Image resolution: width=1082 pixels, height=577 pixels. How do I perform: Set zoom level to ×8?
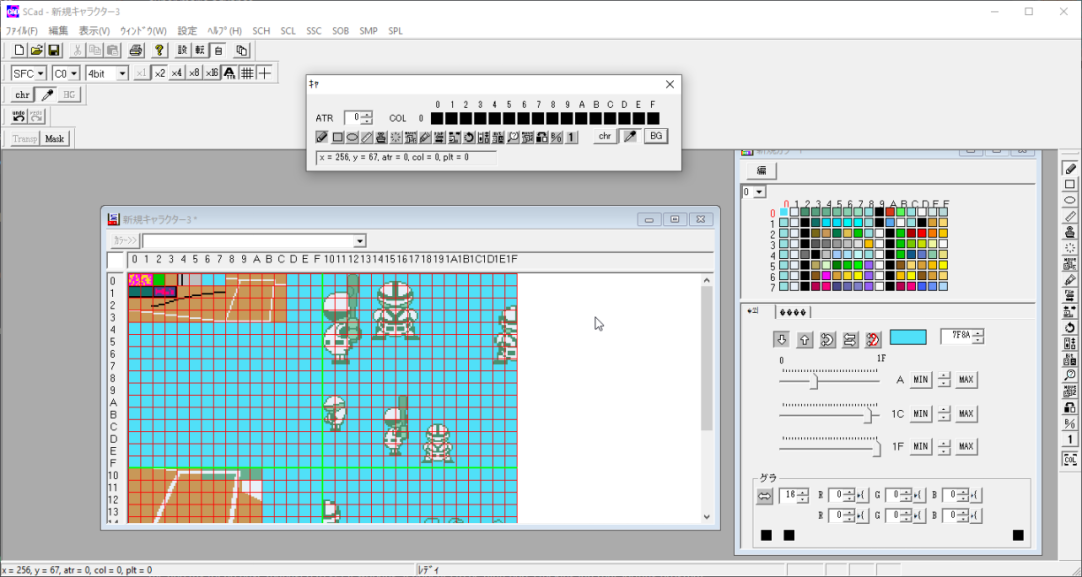coord(194,73)
